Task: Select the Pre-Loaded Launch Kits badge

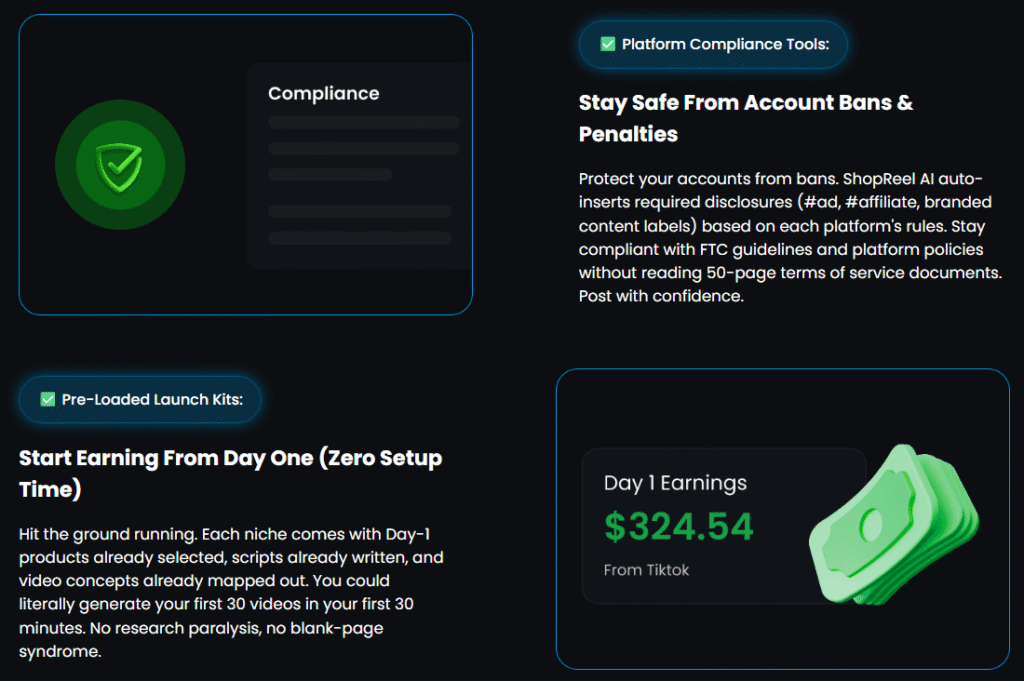Action: [139, 400]
